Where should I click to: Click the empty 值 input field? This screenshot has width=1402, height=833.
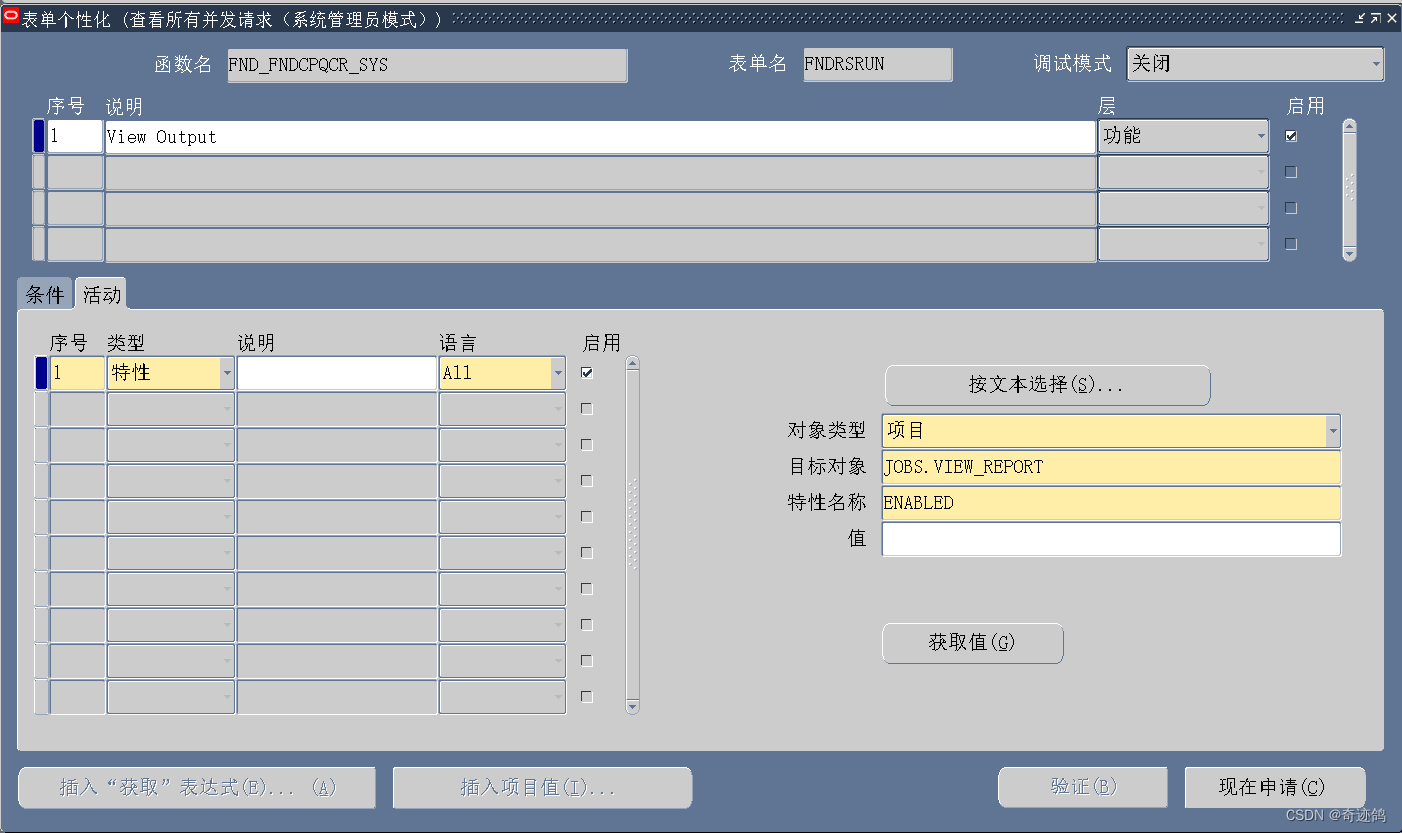tap(1110, 539)
